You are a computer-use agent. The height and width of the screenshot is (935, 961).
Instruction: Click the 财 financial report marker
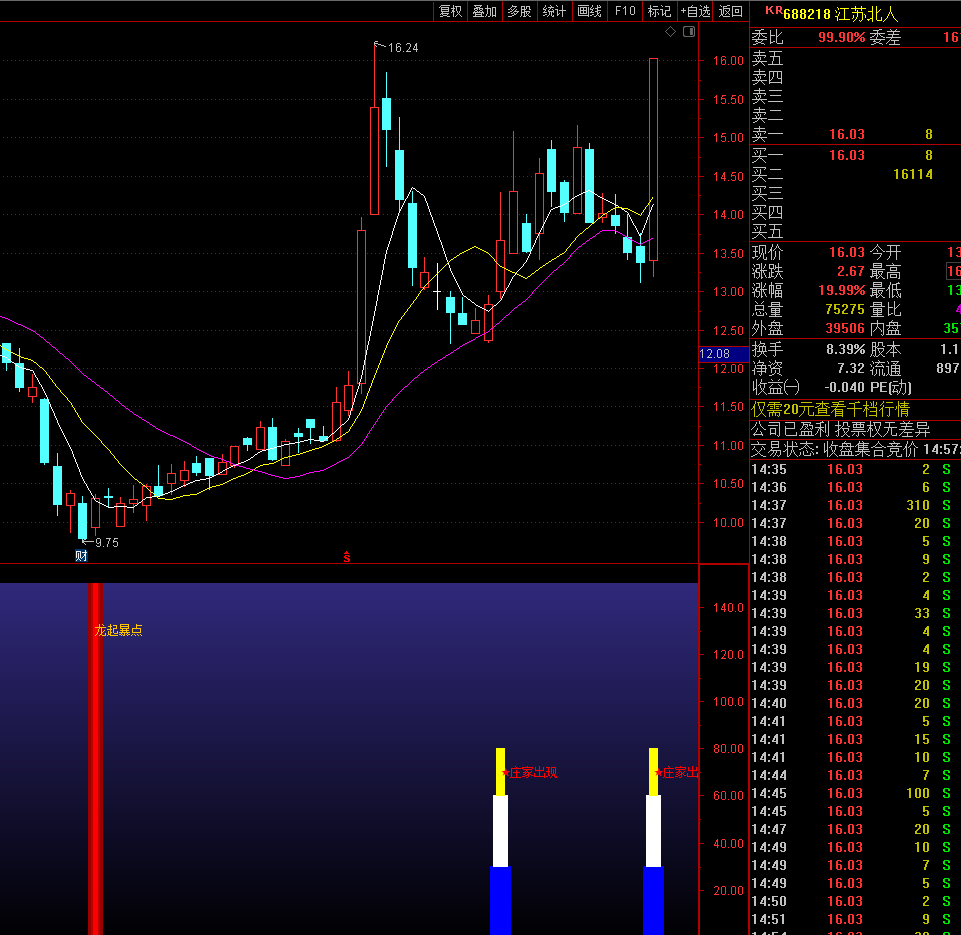(x=81, y=556)
